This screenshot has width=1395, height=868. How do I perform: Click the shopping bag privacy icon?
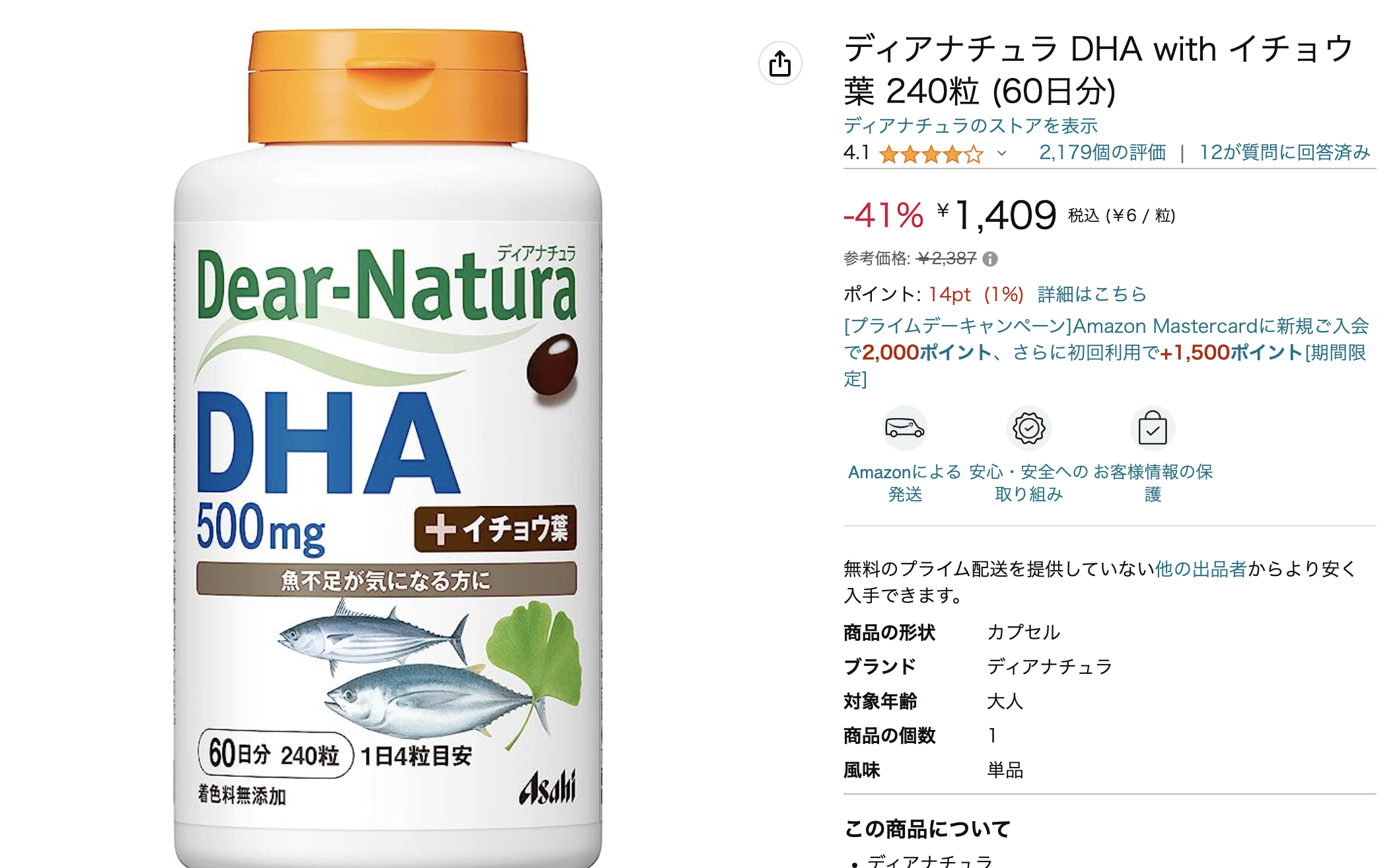(x=1153, y=428)
